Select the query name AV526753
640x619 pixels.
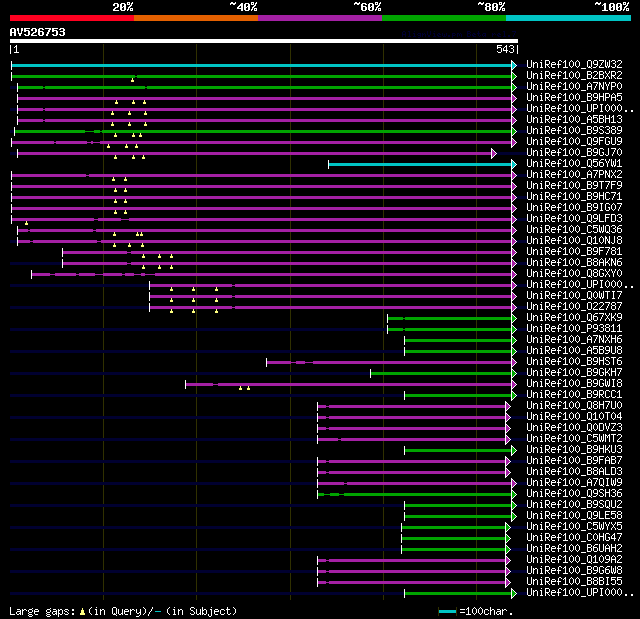(38, 32)
